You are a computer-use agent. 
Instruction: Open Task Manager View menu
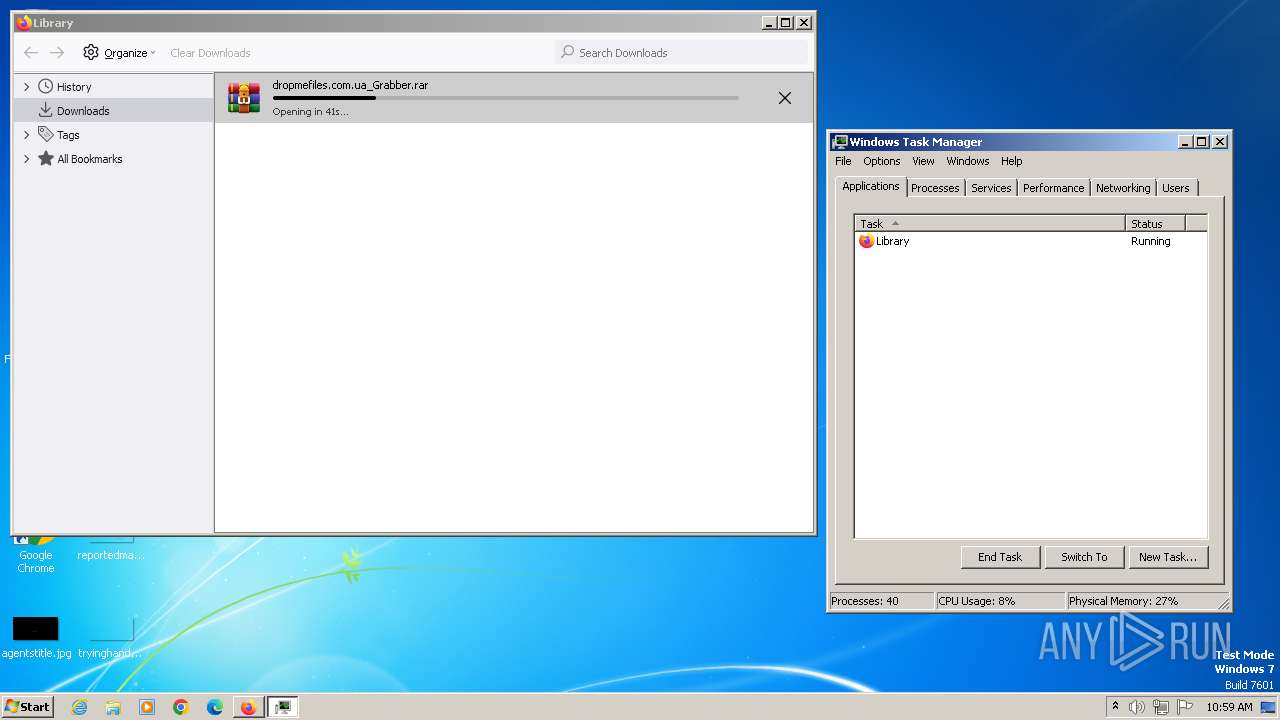pyautogui.click(x=923, y=161)
